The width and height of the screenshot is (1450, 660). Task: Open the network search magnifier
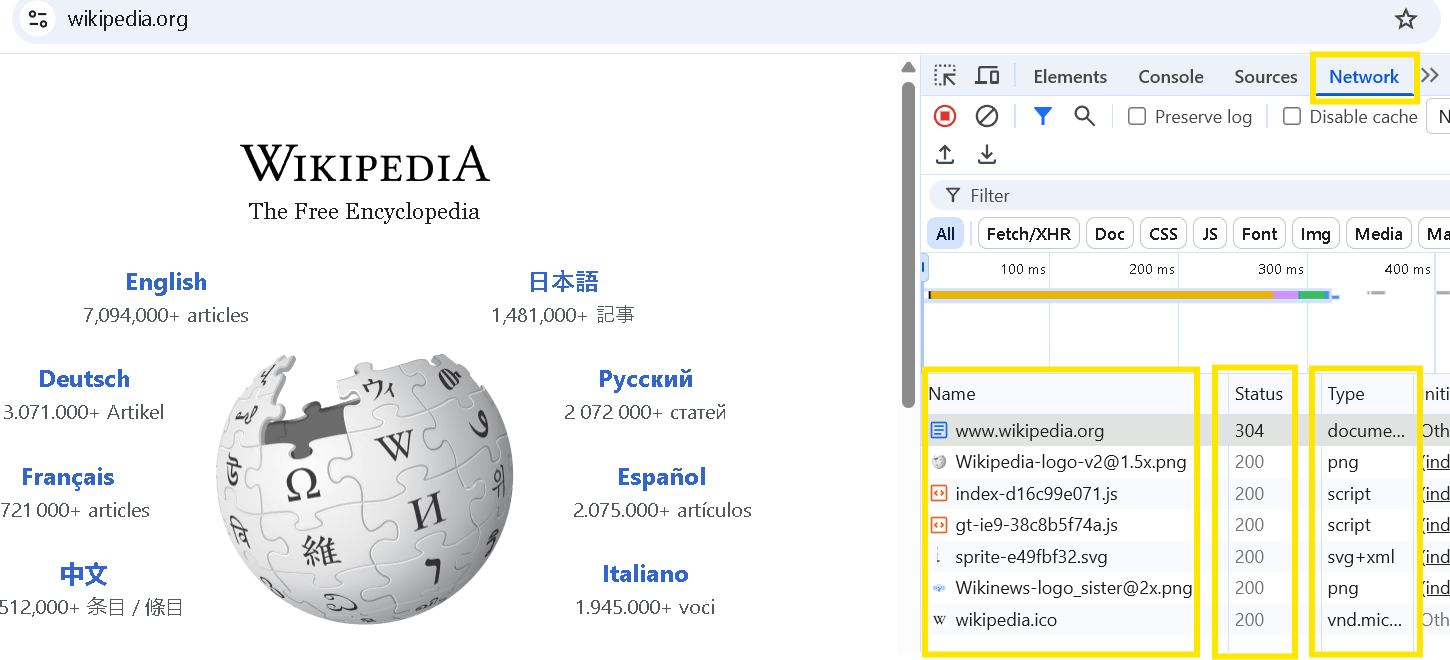pos(1085,116)
